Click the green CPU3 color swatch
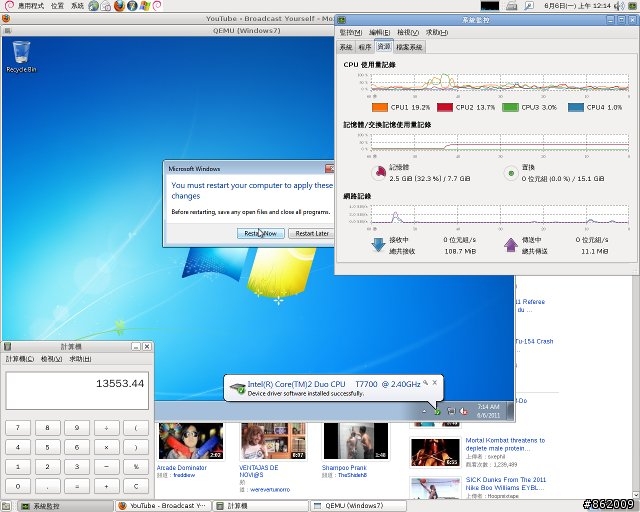The image size is (640, 512). (x=510, y=107)
